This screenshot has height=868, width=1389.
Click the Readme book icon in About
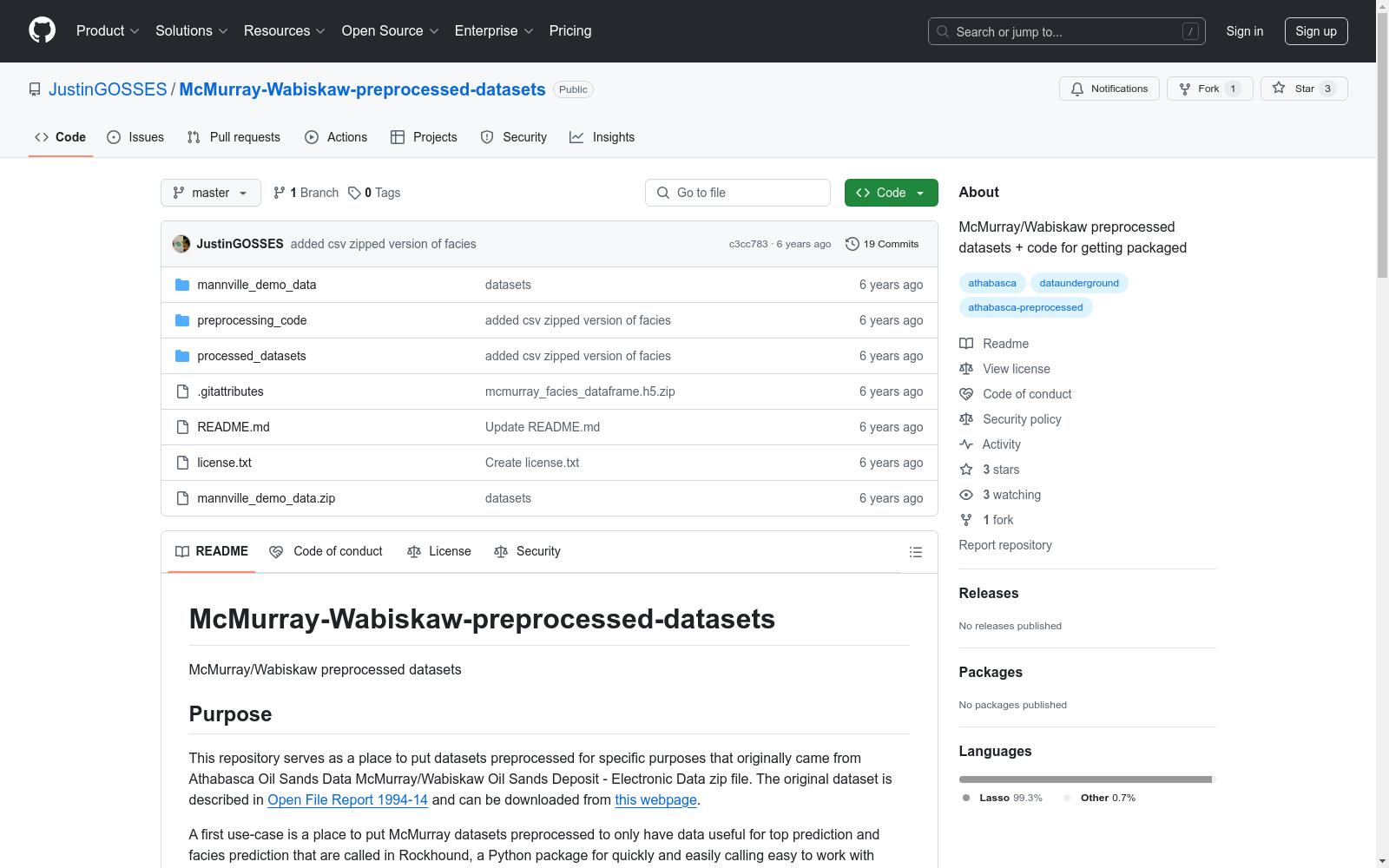tap(966, 344)
